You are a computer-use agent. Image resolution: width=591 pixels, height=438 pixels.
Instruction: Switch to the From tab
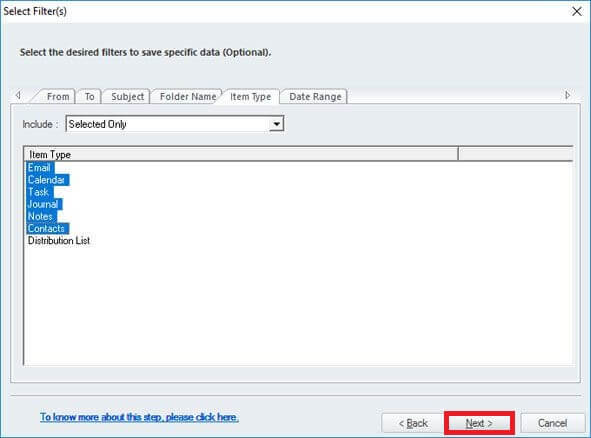coord(58,96)
